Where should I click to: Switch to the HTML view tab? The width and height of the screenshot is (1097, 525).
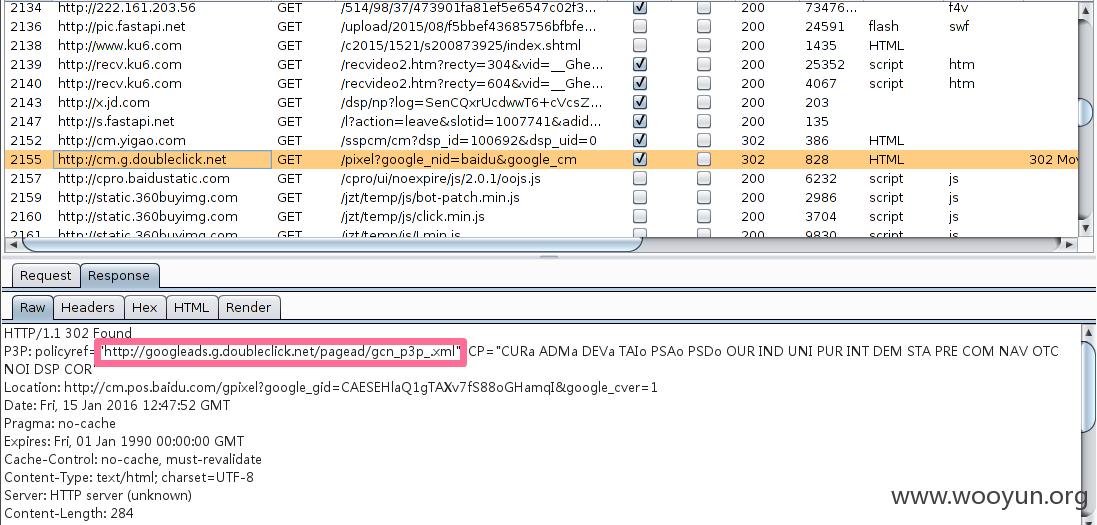191,307
